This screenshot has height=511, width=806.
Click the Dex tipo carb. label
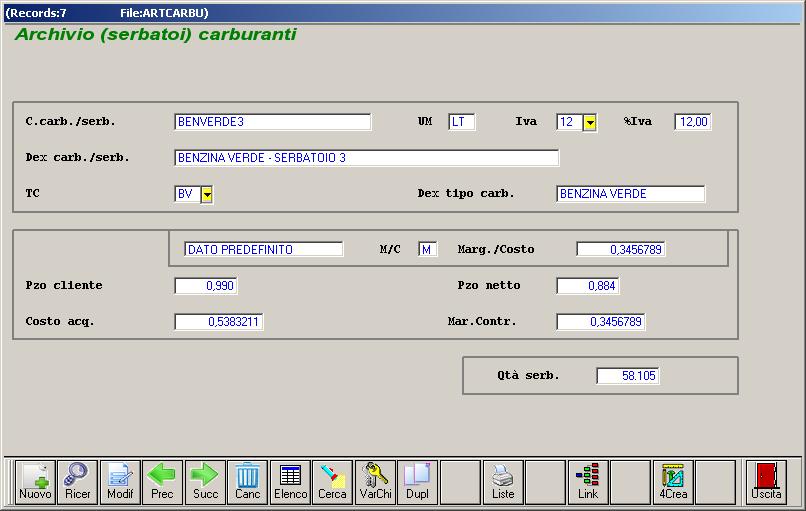[466, 194]
